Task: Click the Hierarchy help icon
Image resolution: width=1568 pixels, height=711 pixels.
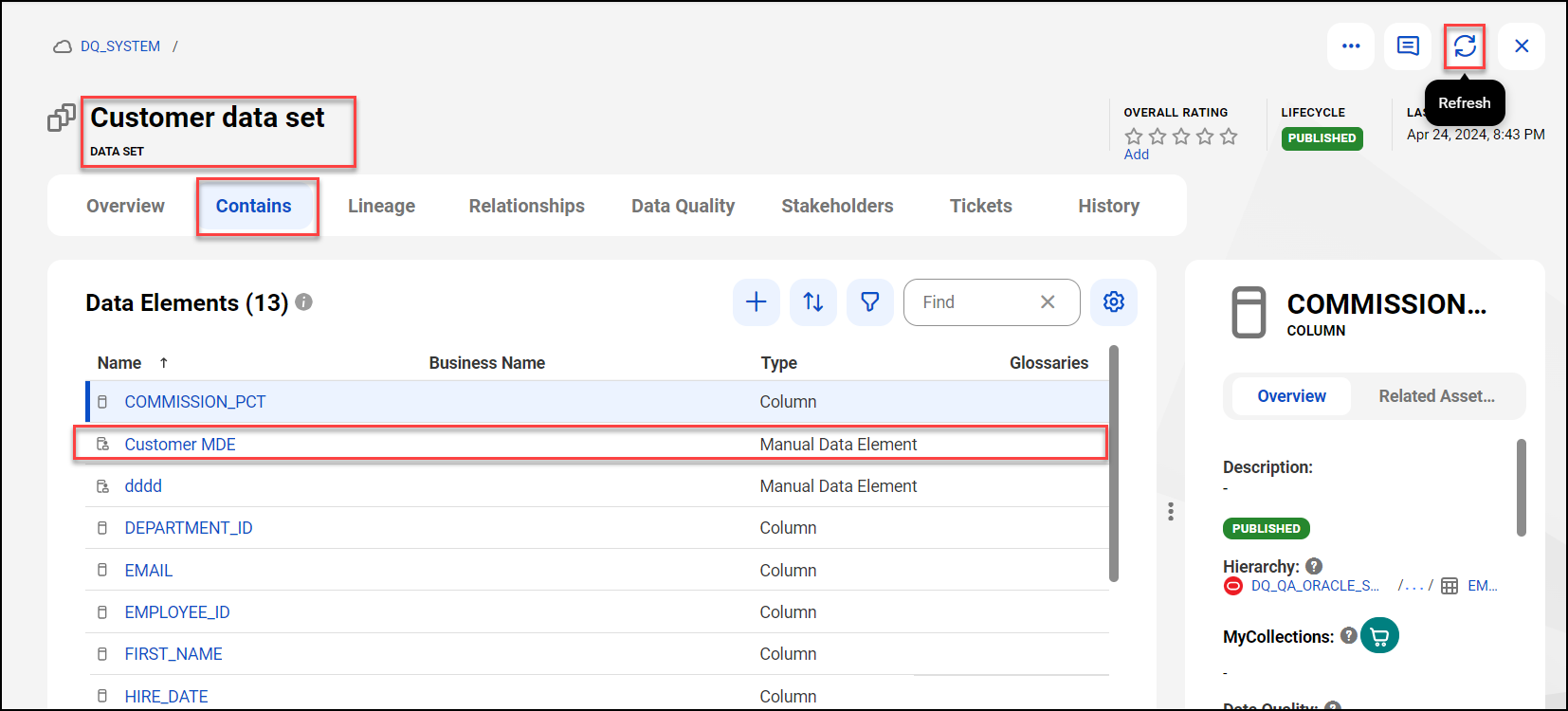Action: pos(1314,566)
